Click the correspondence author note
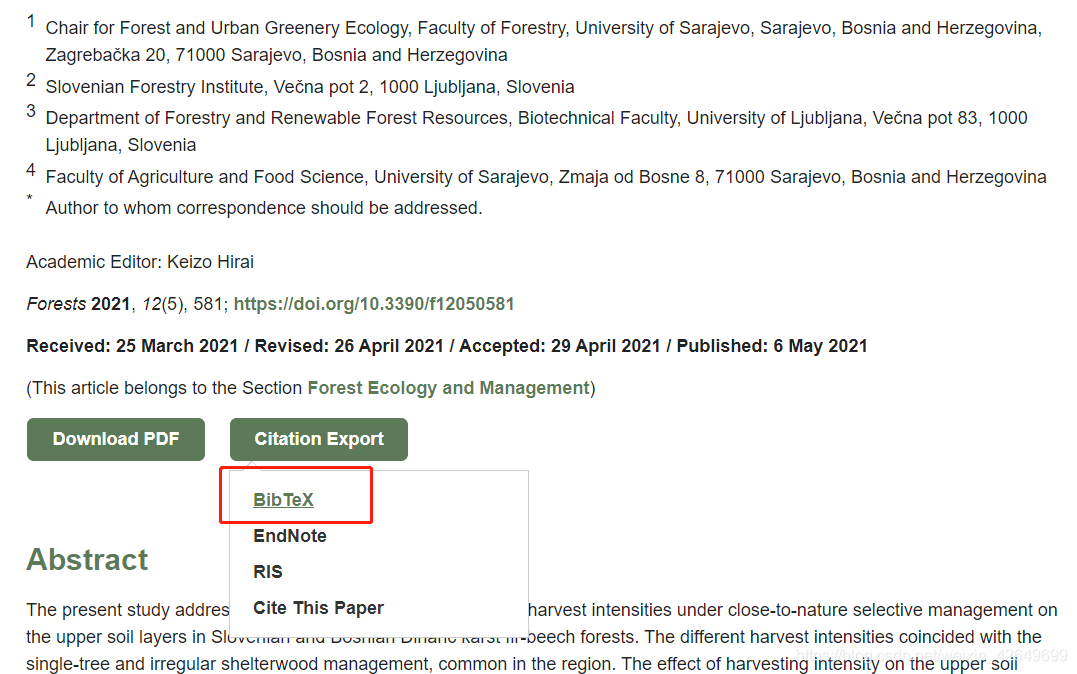1077x674 pixels. coord(264,207)
